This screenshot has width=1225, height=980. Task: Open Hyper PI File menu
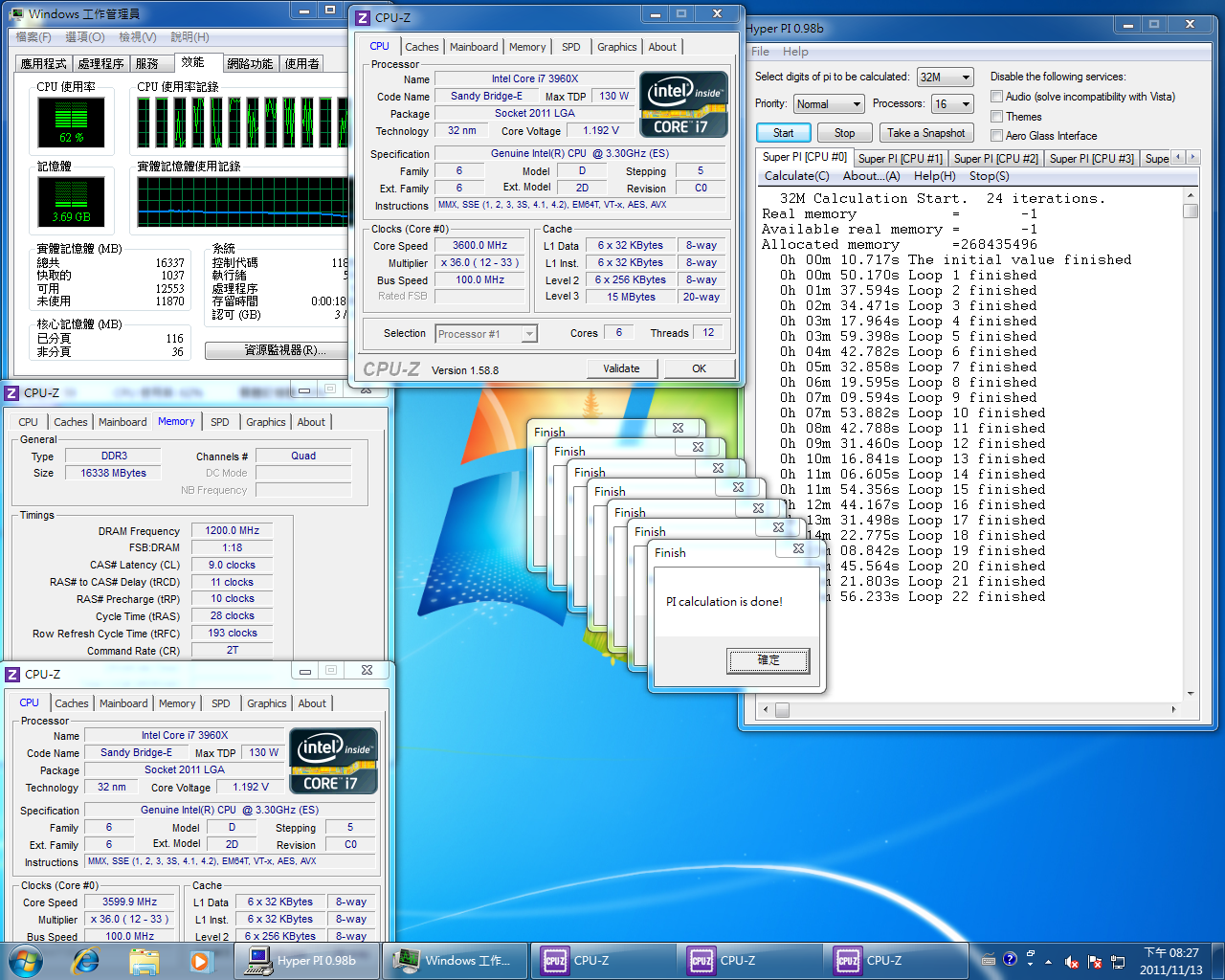[x=761, y=52]
